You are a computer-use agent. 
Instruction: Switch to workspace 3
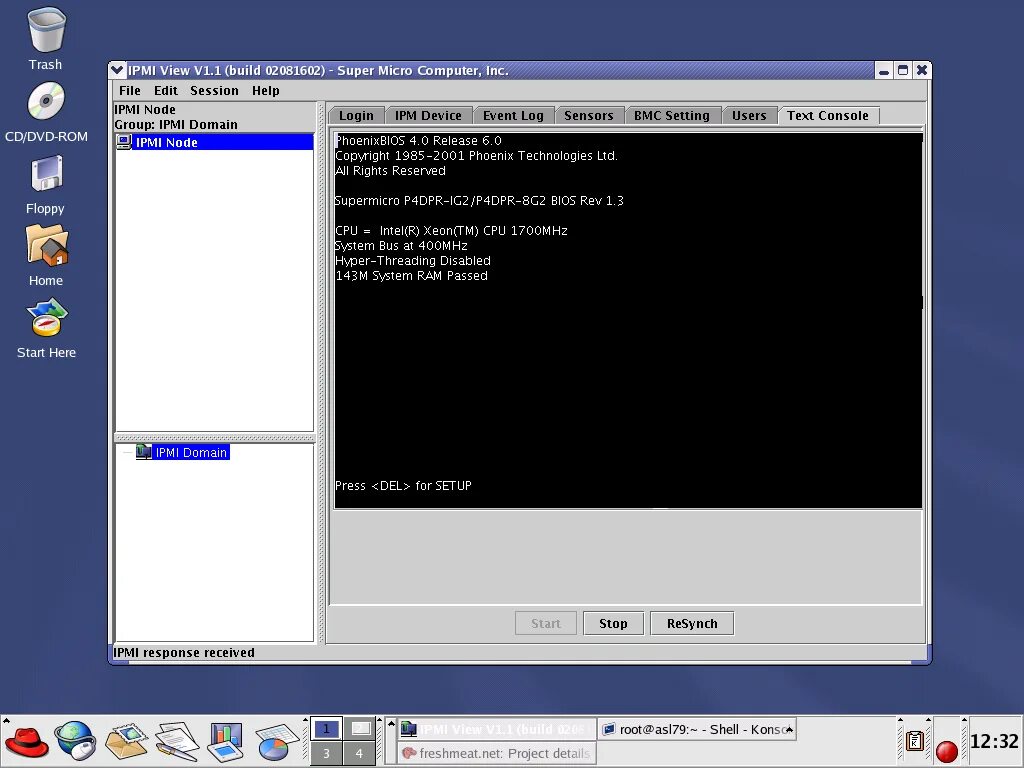click(326, 753)
